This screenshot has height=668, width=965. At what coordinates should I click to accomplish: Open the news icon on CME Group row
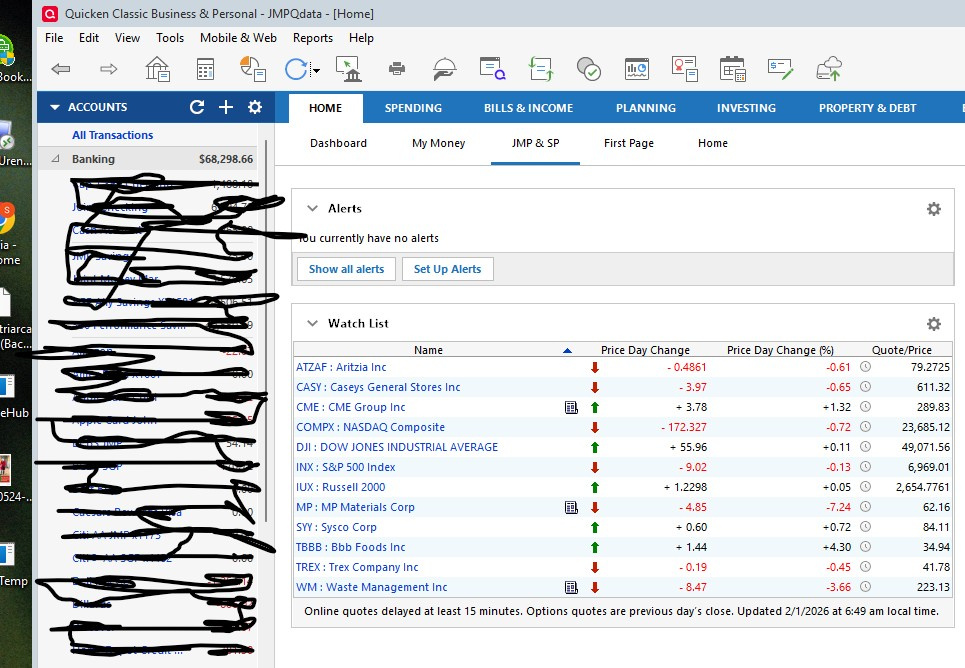pos(571,408)
